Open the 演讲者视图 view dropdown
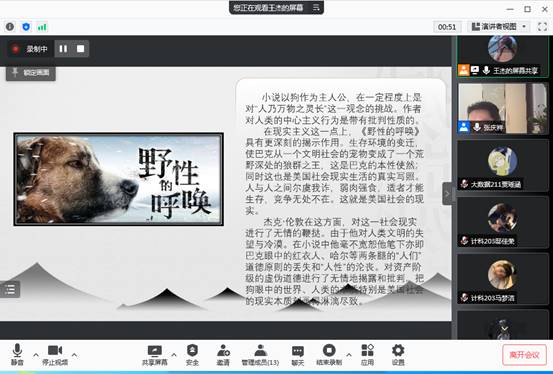The width and height of the screenshot is (553, 374). (499, 27)
